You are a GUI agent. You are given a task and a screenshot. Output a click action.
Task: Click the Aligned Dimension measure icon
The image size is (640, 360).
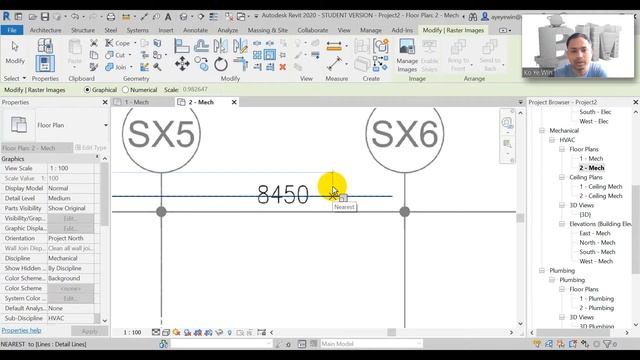point(334,46)
